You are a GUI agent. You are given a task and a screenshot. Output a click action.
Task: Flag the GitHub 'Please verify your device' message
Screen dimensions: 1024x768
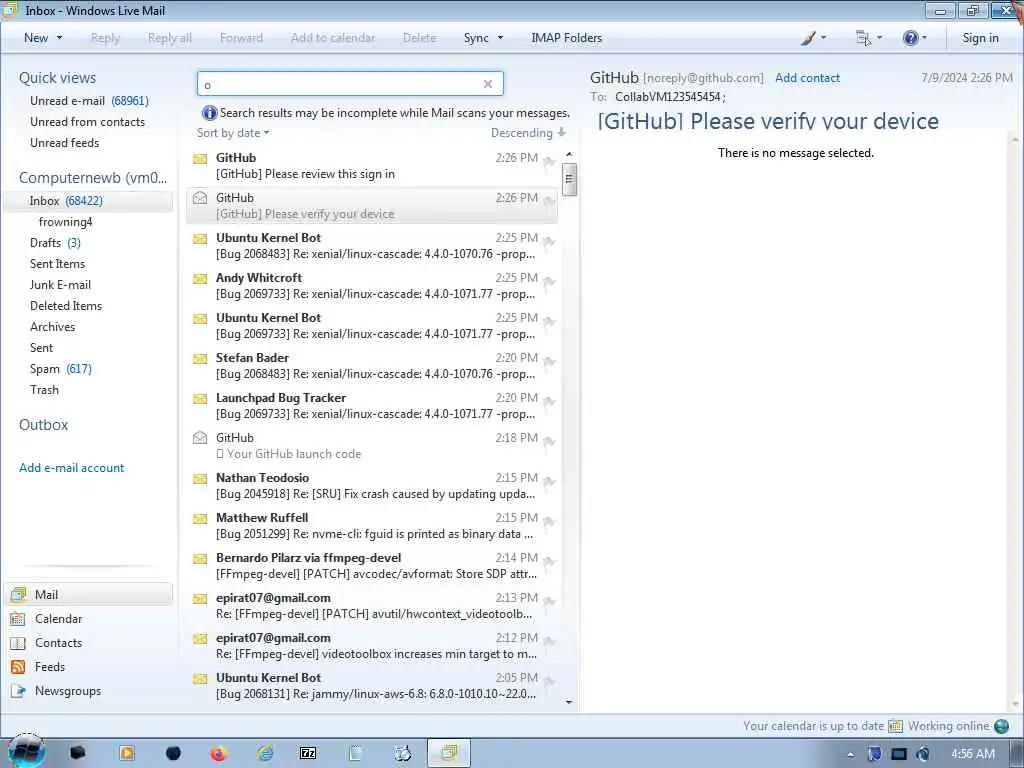pyautogui.click(x=549, y=202)
